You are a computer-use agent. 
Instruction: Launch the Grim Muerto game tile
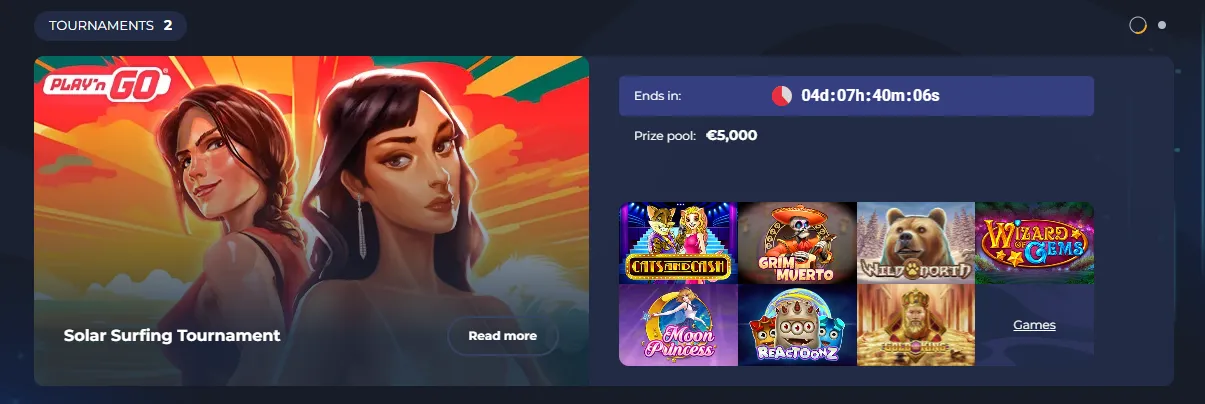click(x=797, y=243)
